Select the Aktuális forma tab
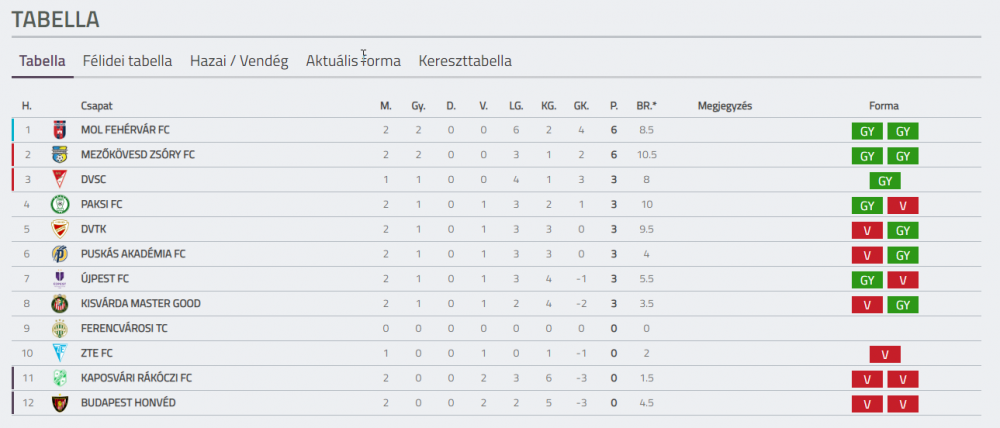Image resolution: width=1000 pixels, height=428 pixels. (353, 61)
